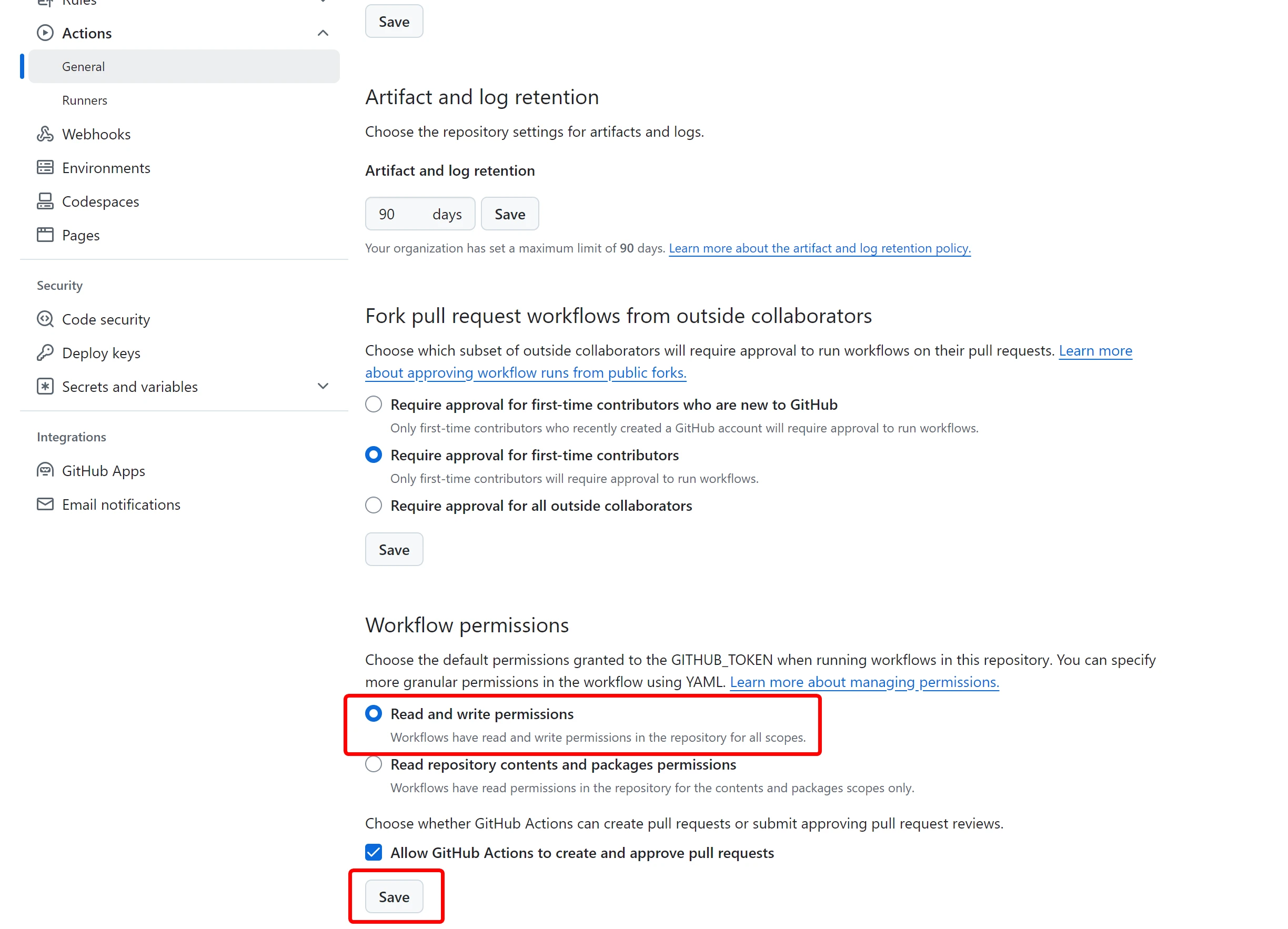Open Codespaces via its sidebar icon
The width and height of the screenshot is (1288, 929).
45,201
